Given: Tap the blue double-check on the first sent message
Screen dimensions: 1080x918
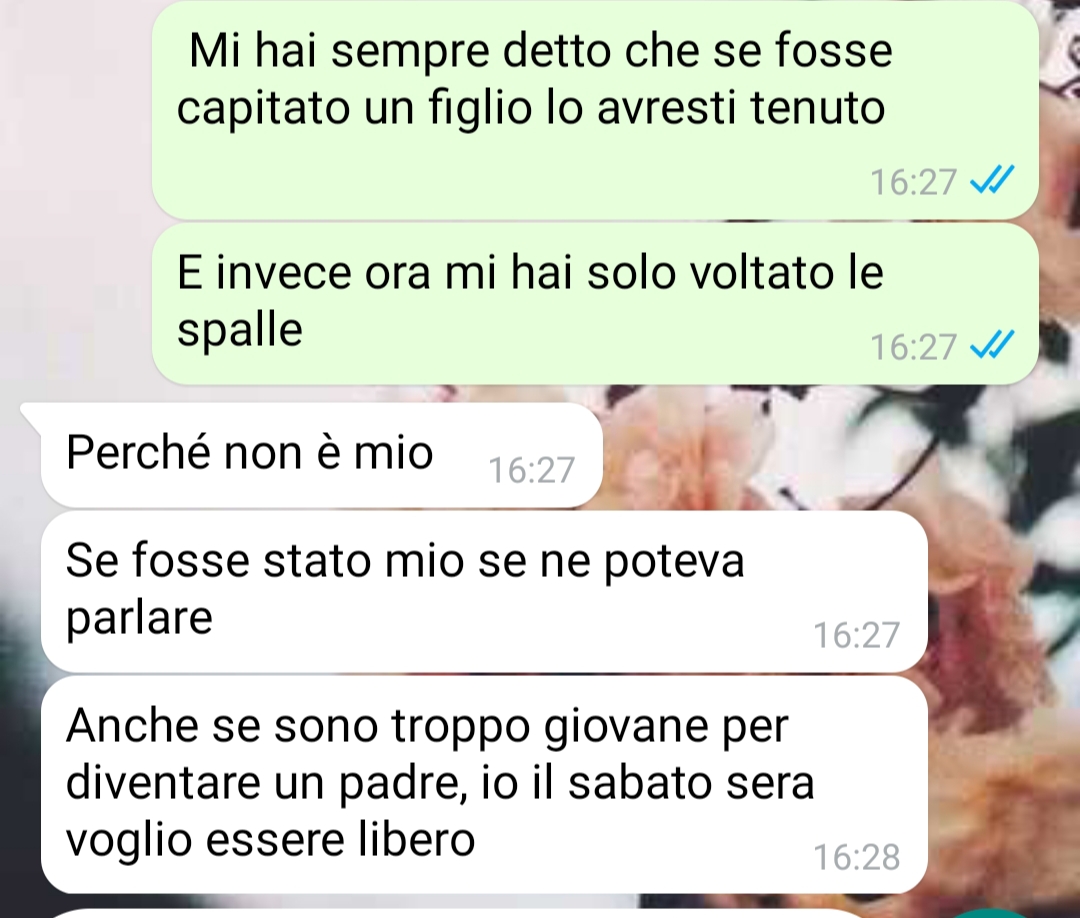Looking at the screenshot, I should pos(991,180).
